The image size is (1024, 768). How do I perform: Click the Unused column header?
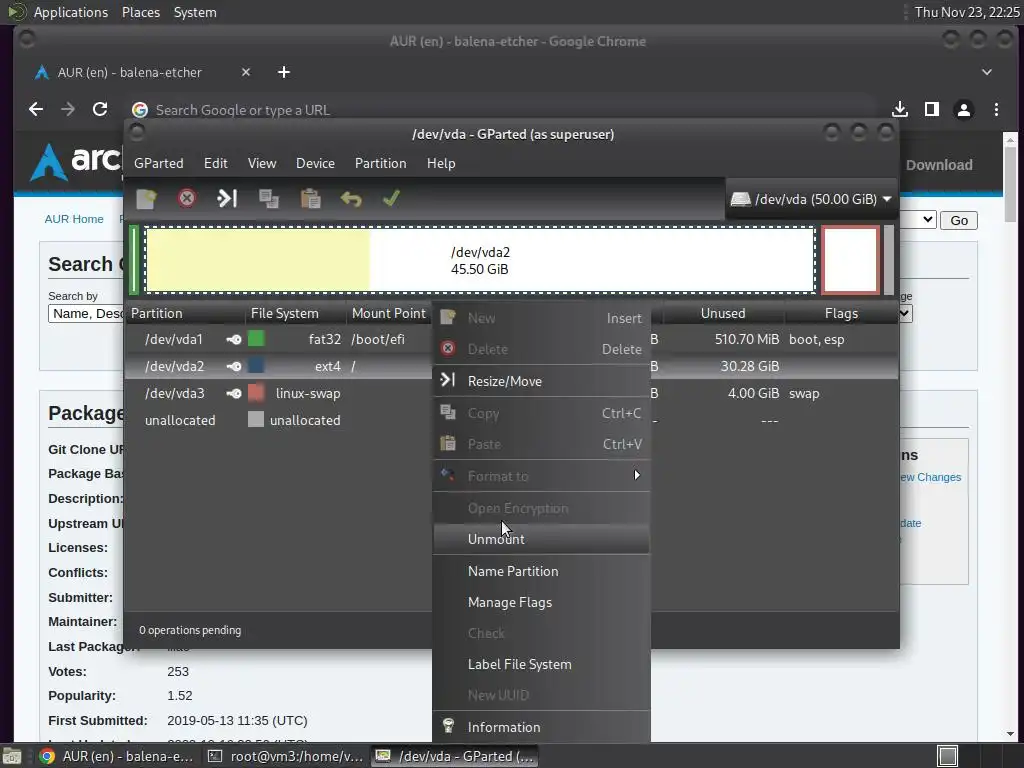pyautogui.click(x=722, y=313)
